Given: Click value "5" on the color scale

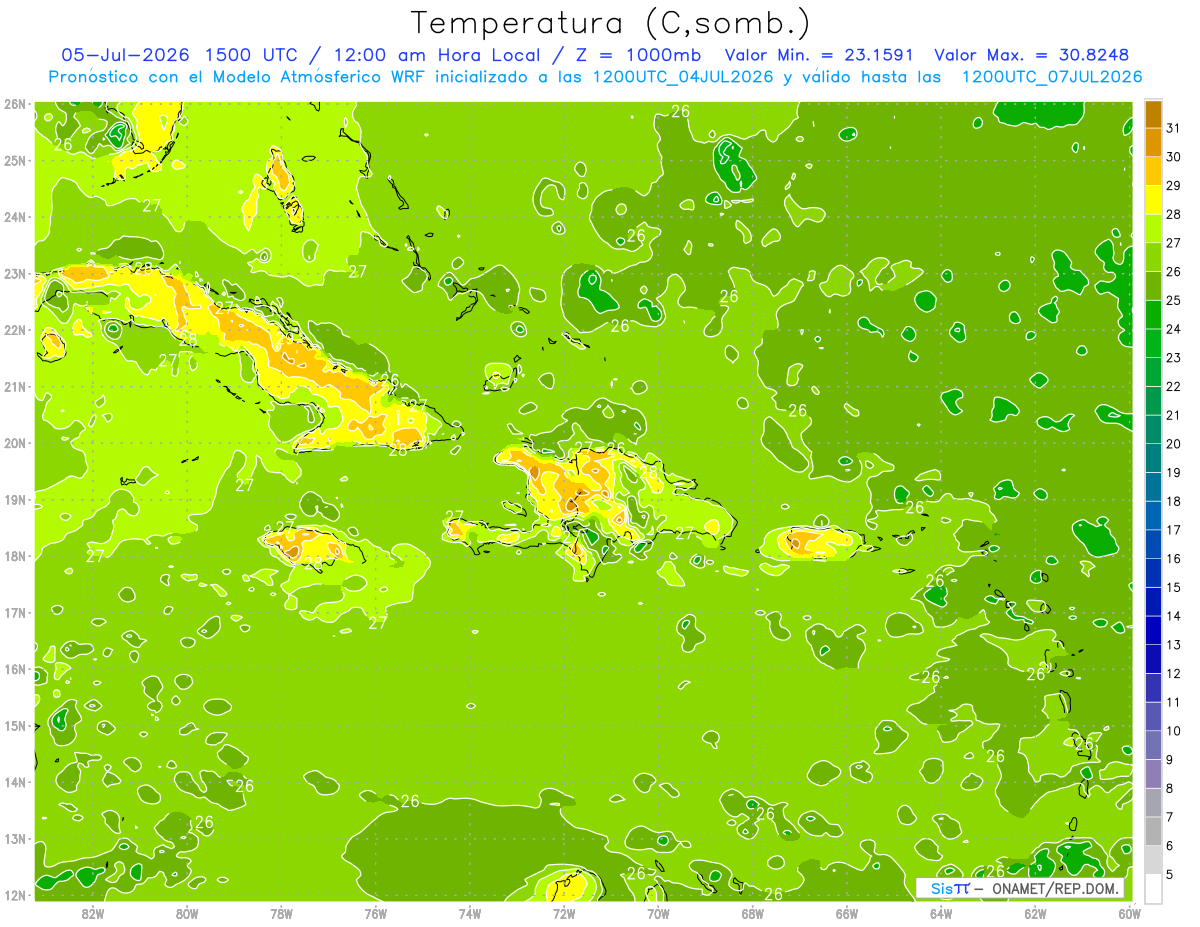Looking at the screenshot, I should click(x=1170, y=875).
